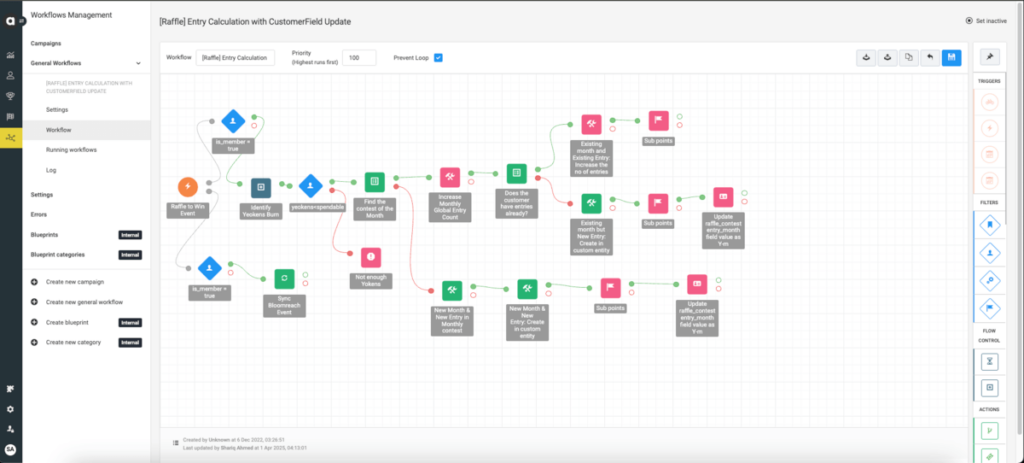Select Increase Monthly Global Entry Count node

click(450, 178)
